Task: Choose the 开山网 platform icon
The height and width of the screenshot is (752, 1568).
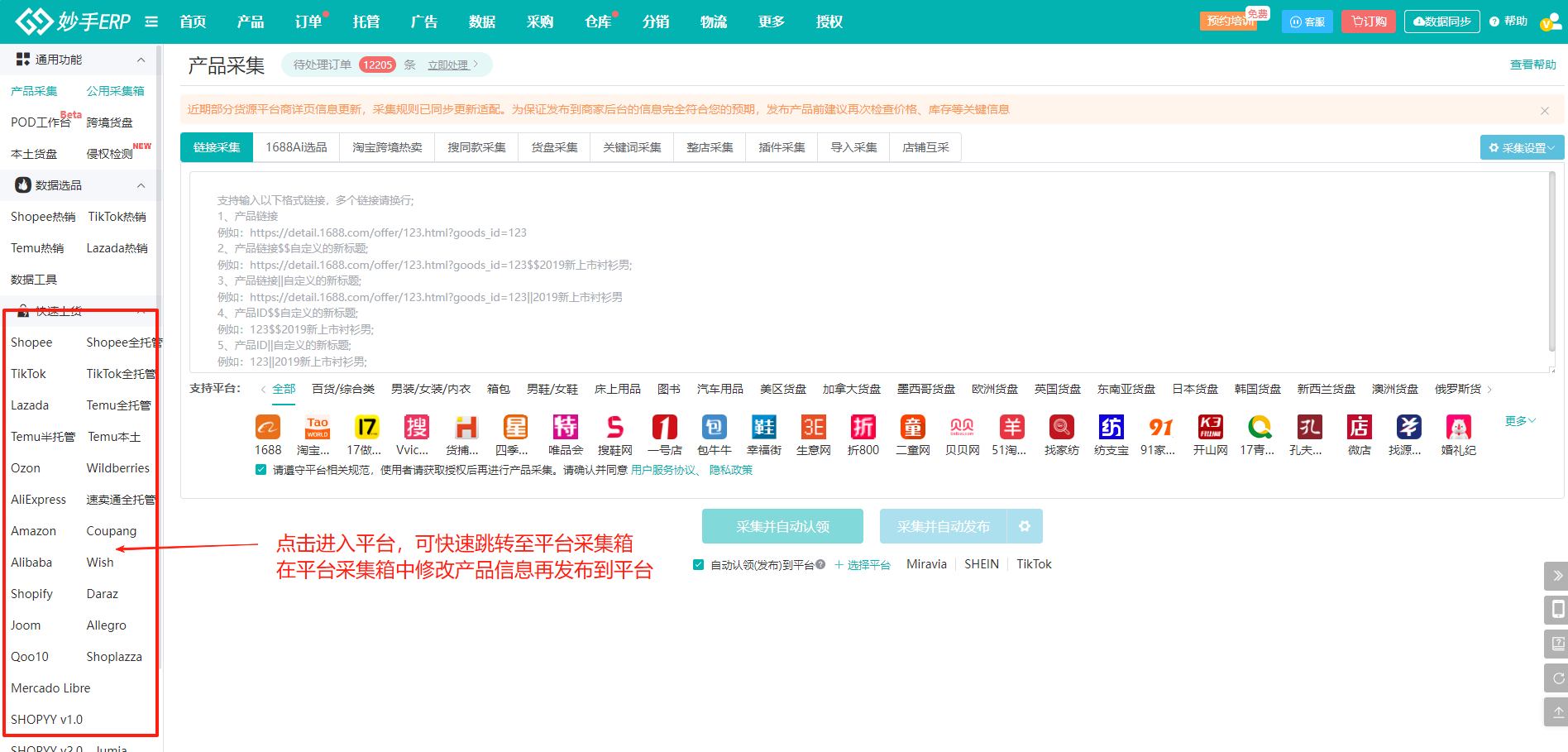Action: (1211, 427)
